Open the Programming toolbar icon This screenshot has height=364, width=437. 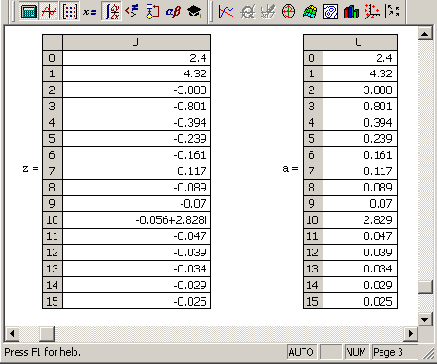(153, 11)
